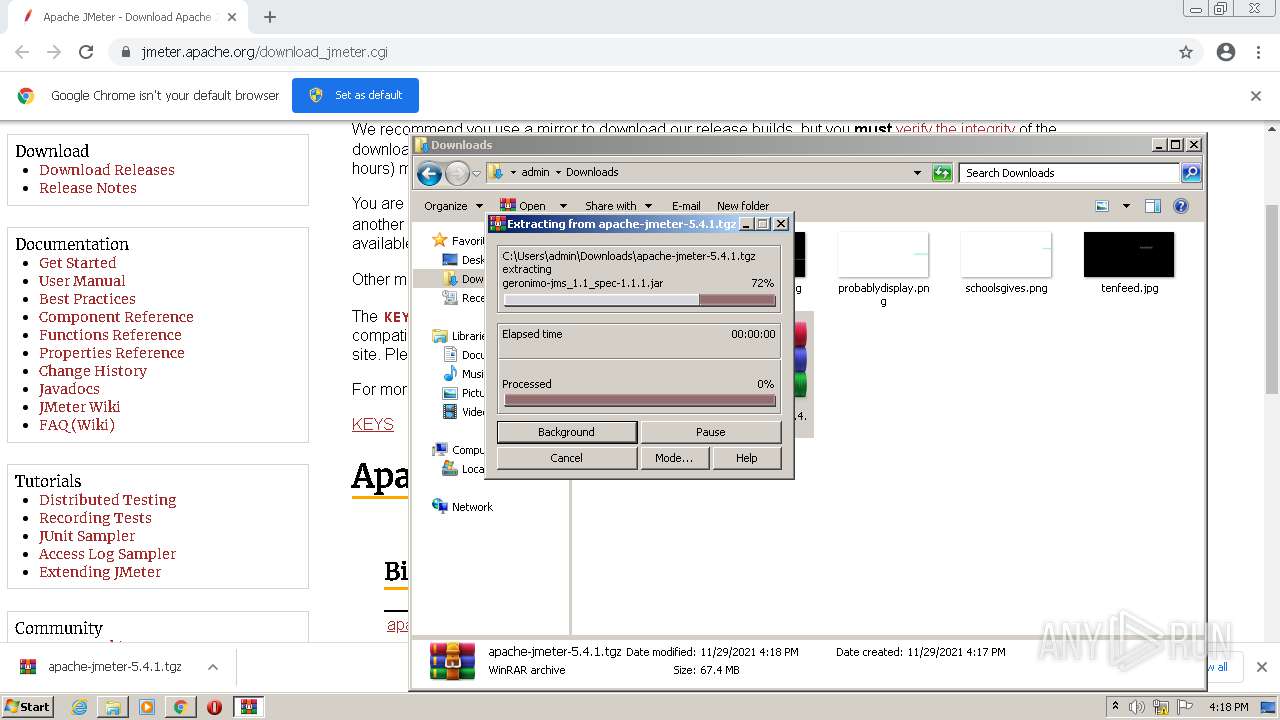
Task: Select probablydisplay.png file
Action: [883, 268]
